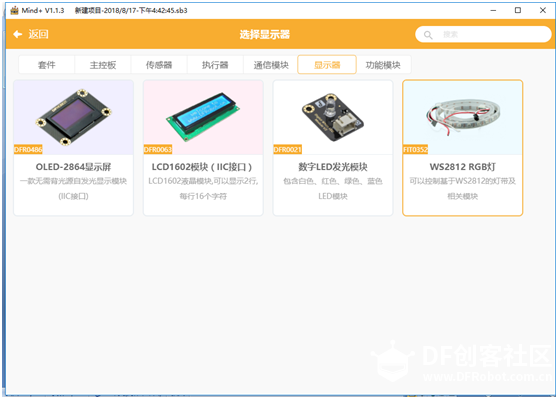Click the FIT0352 product tag
The height and width of the screenshot is (399, 558).
(416, 149)
